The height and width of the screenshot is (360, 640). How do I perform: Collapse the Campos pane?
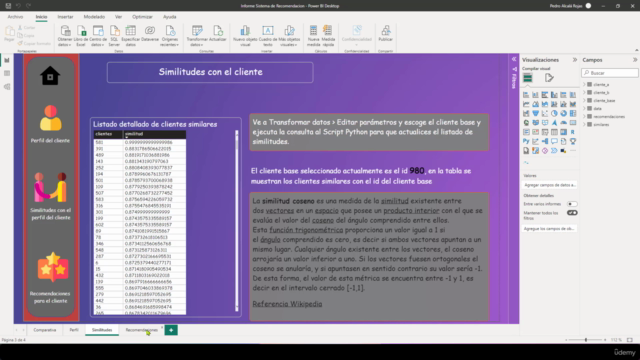[x=635, y=60]
